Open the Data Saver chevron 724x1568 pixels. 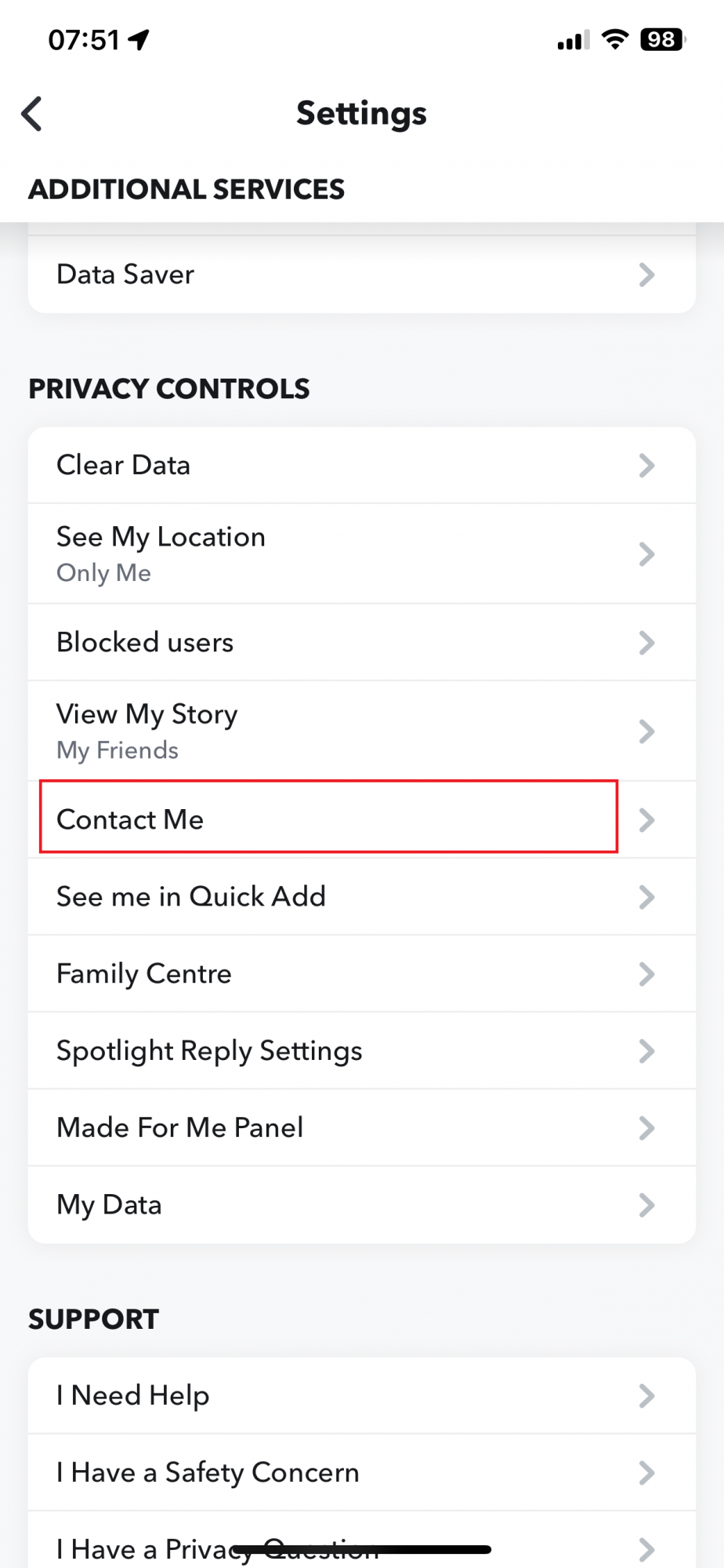[x=646, y=274]
